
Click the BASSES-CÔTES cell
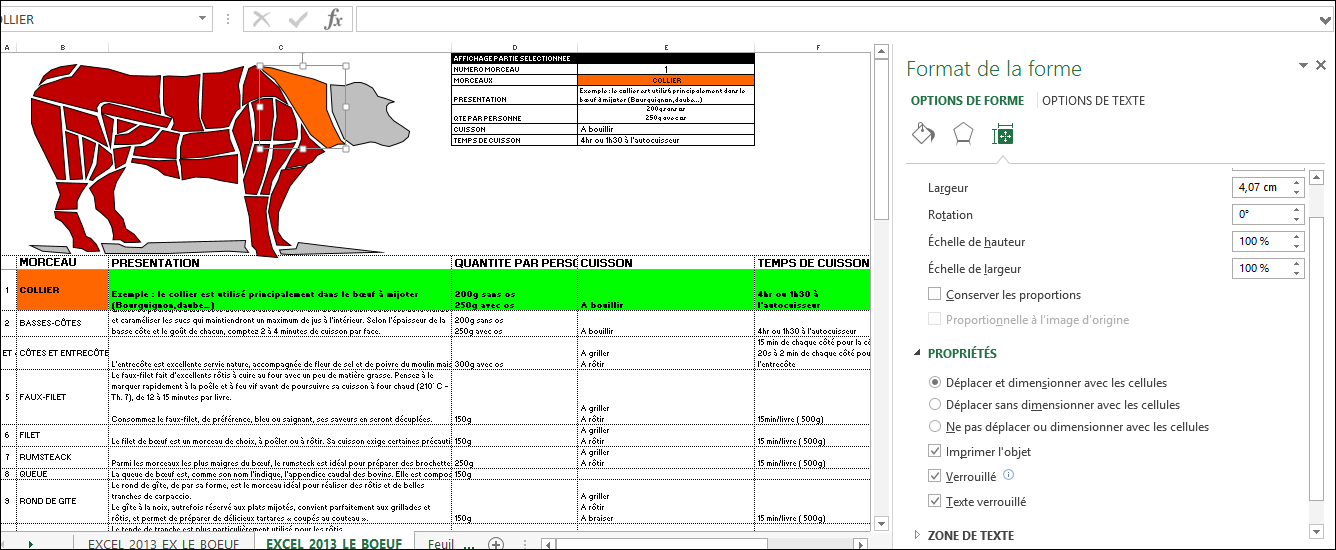[x=62, y=323]
